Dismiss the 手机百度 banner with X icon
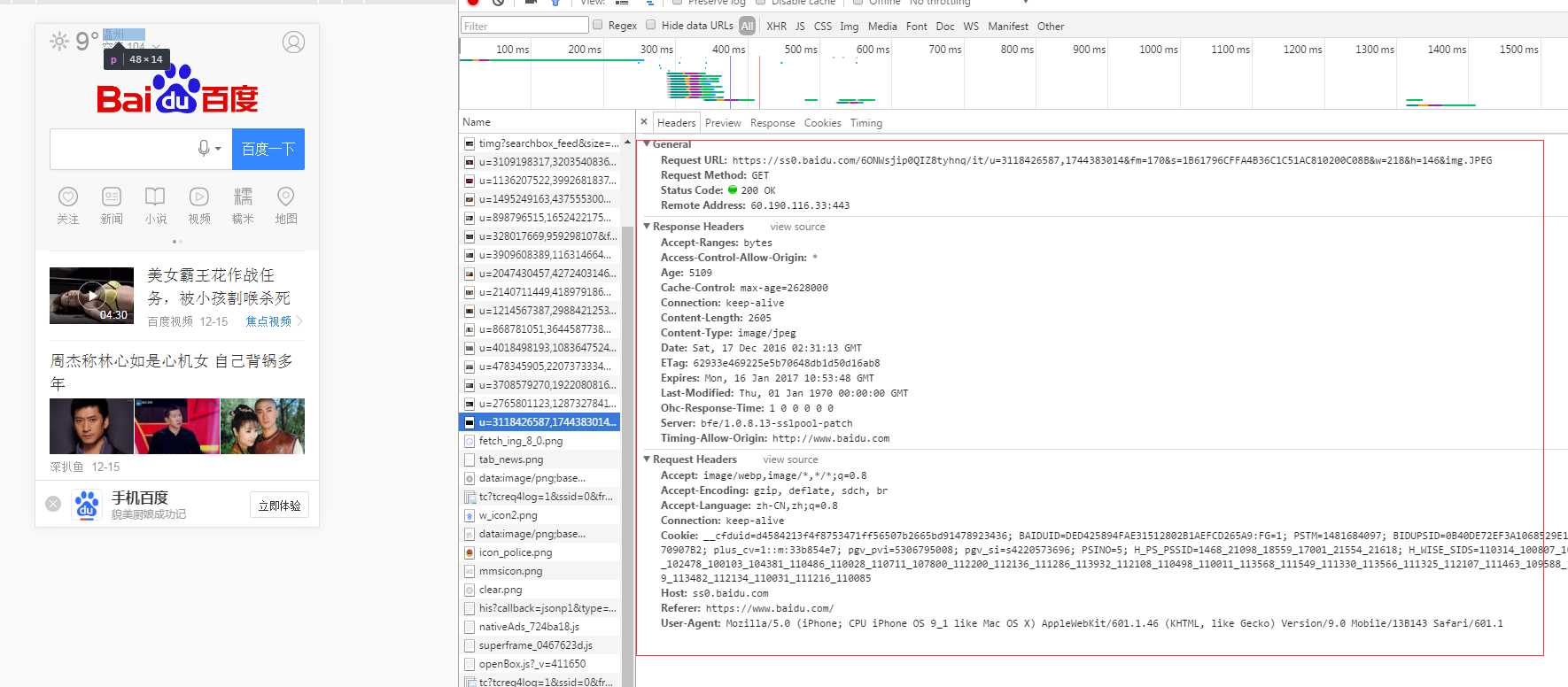Screen dimensions: 1568x687 [53, 504]
